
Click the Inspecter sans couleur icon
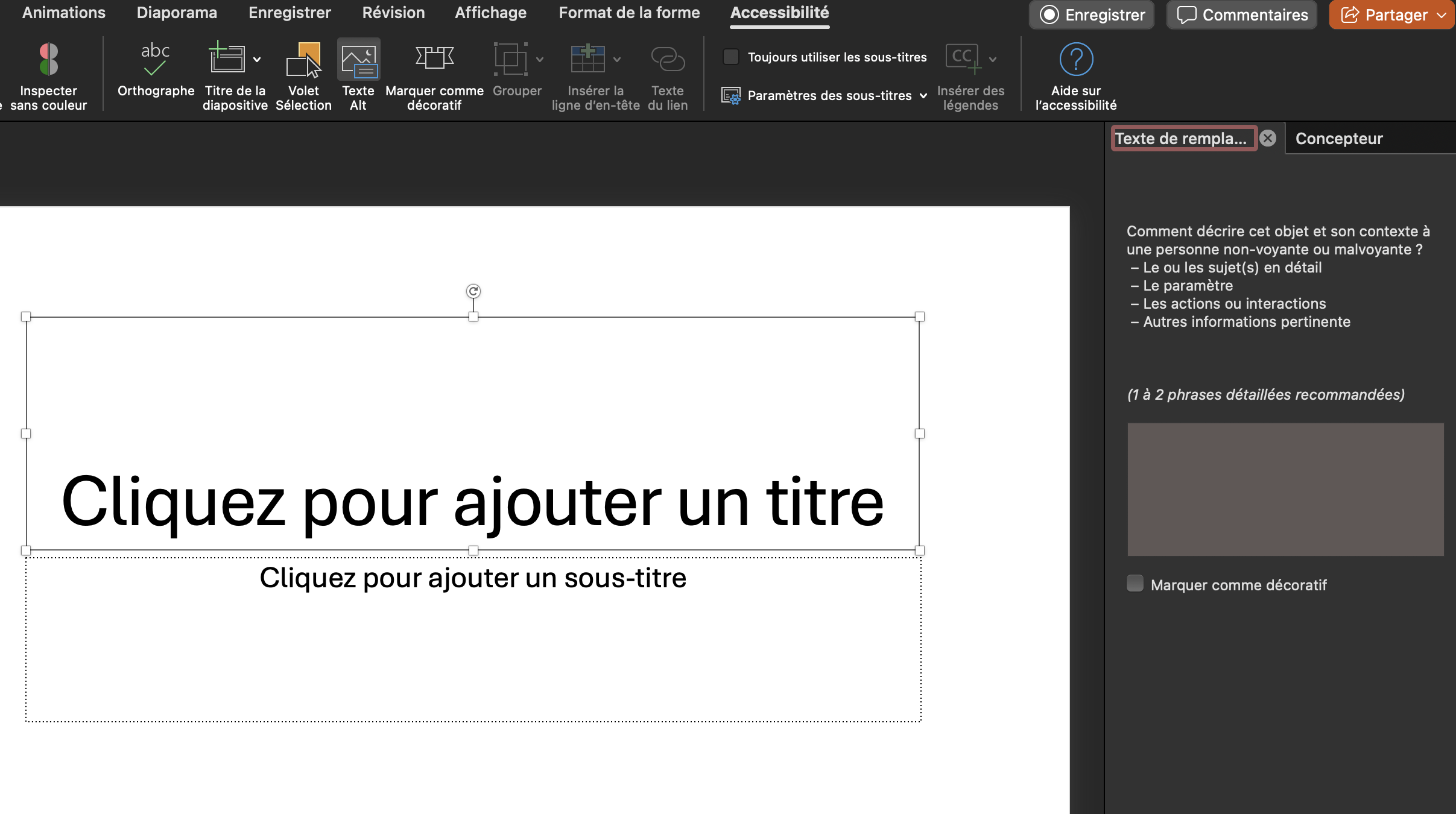point(48,60)
